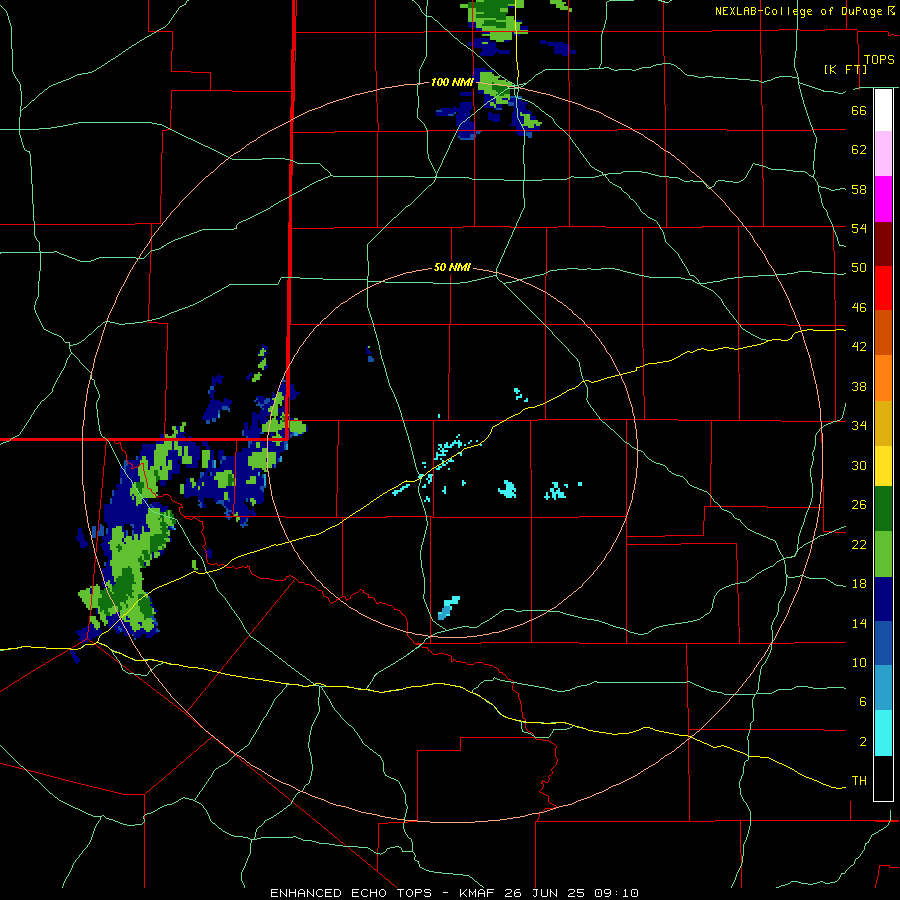Select the gold legend color band
This screenshot has width=900, height=900.
click(x=883, y=424)
